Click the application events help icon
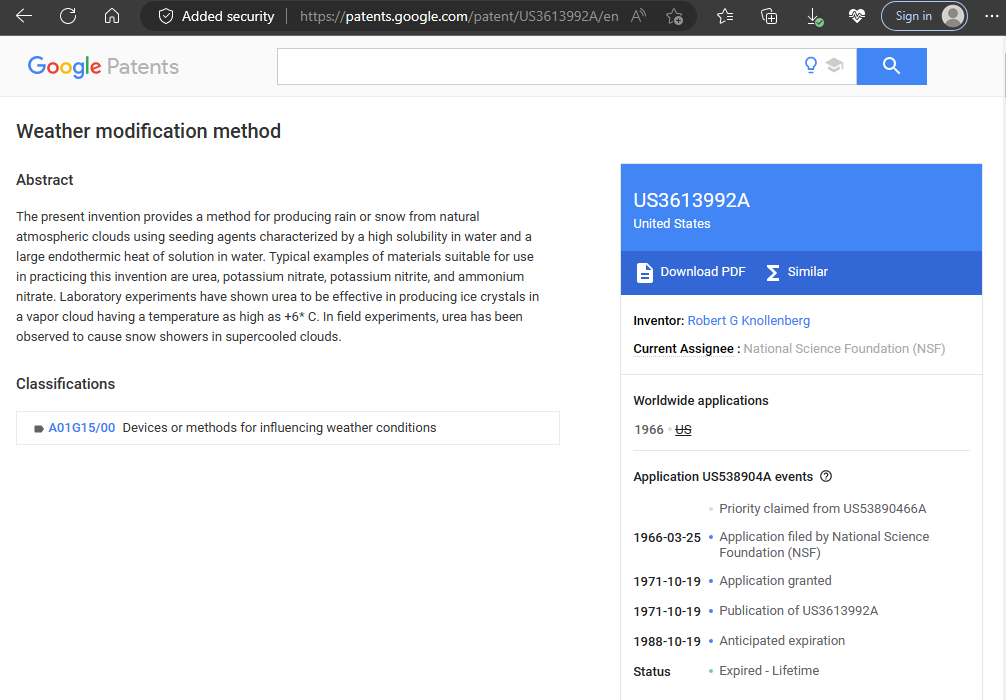Viewport: 1006px width, 700px height. pos(826,476)
